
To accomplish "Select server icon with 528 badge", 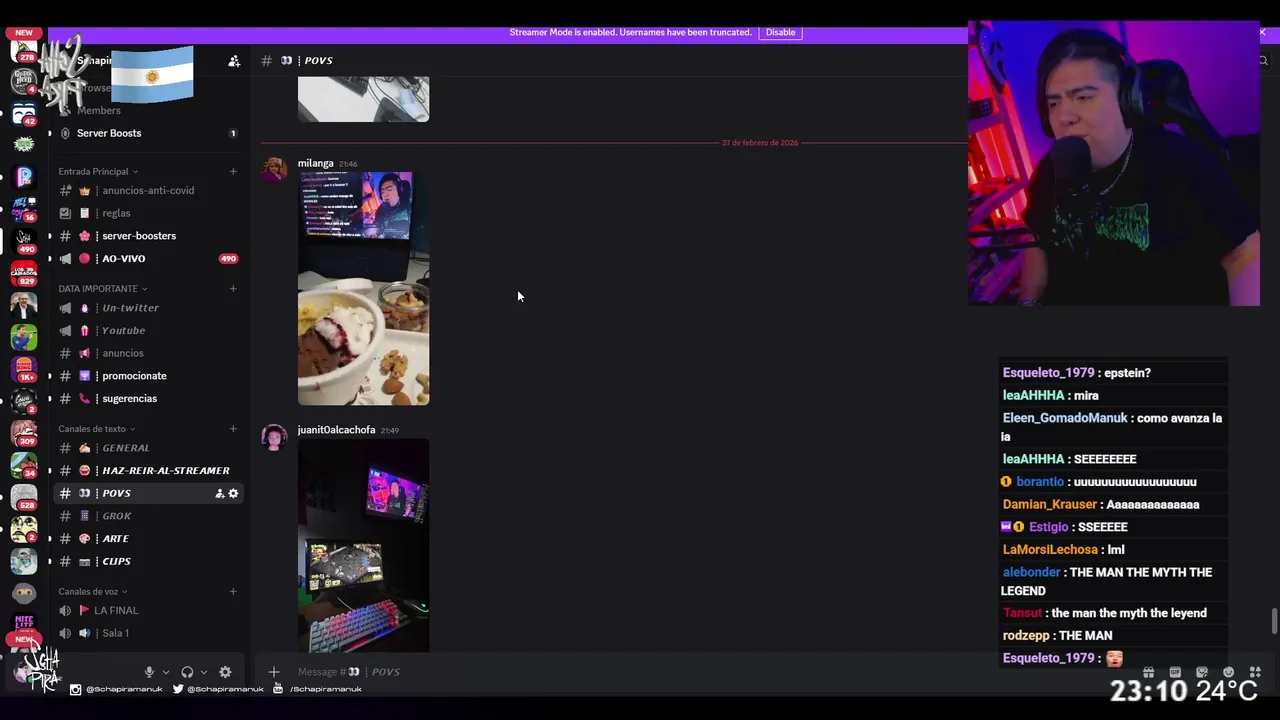I will [x=24, y=496].
